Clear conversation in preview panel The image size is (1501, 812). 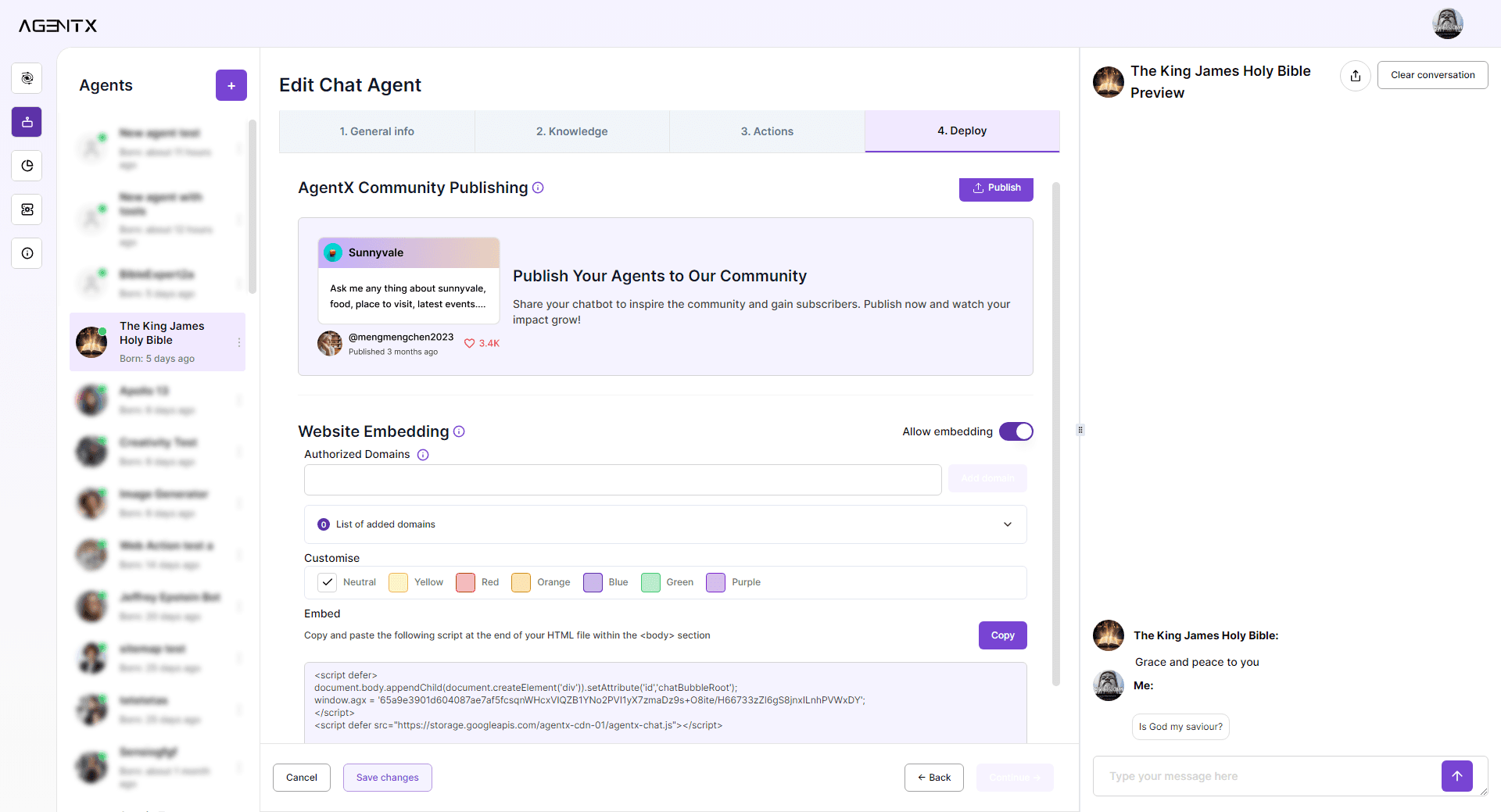(1432, 75)
